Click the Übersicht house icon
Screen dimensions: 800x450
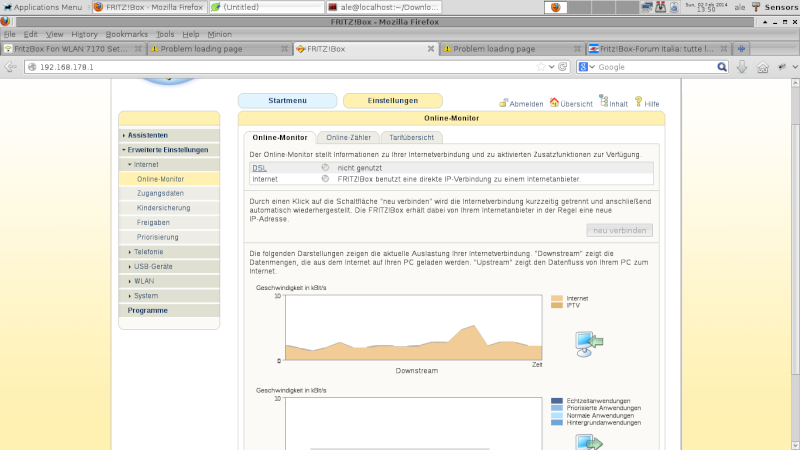[554, 102]
